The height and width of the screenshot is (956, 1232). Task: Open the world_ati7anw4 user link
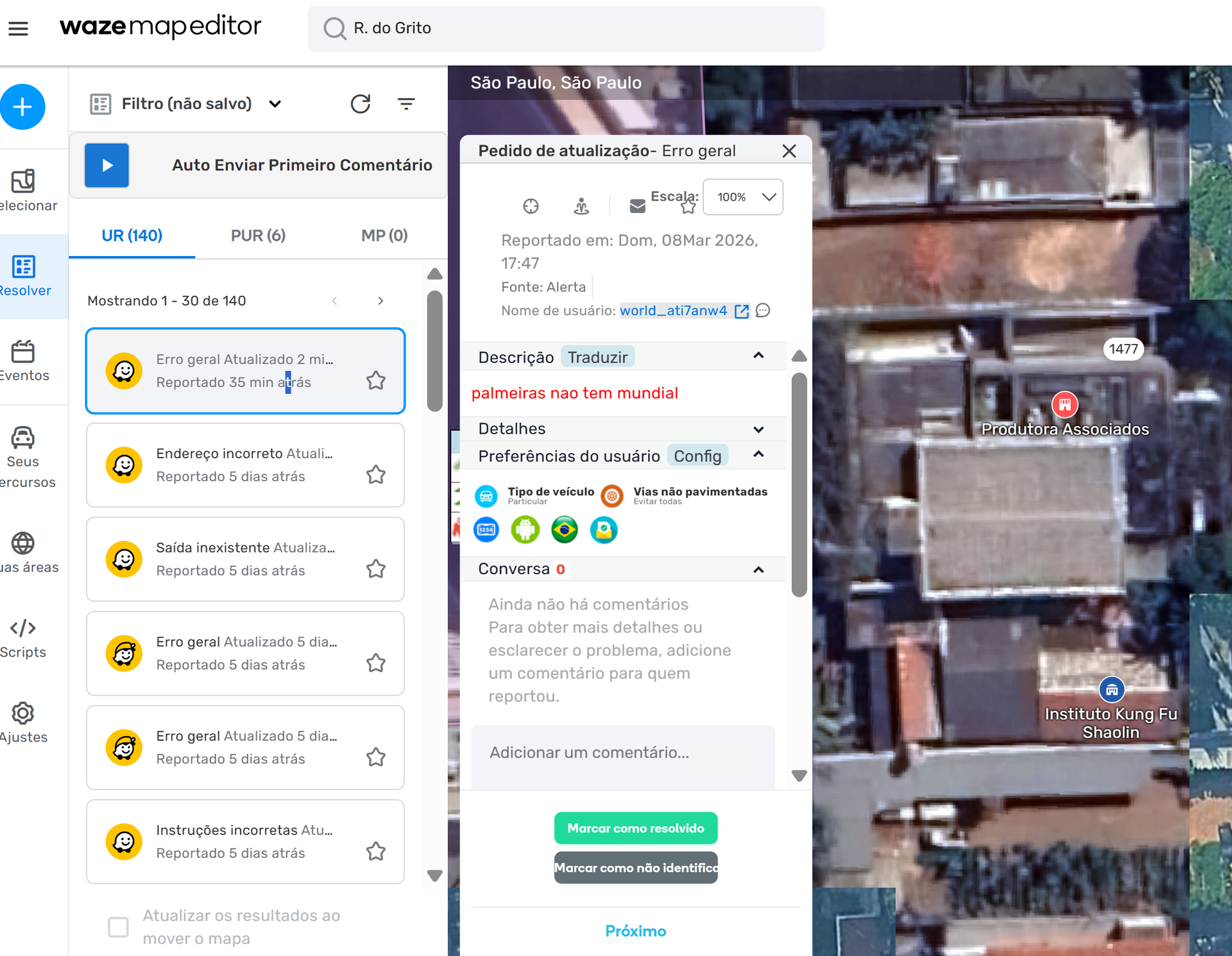click(673, 311)
